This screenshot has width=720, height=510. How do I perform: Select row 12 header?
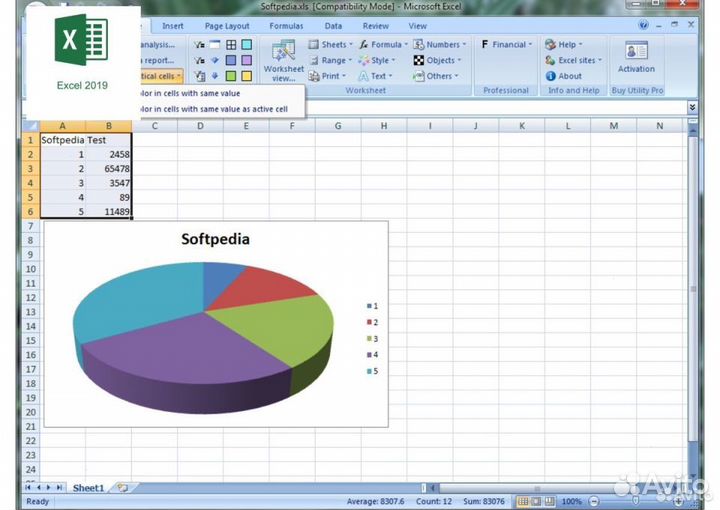pyautogui.click(x=30, y=297)
